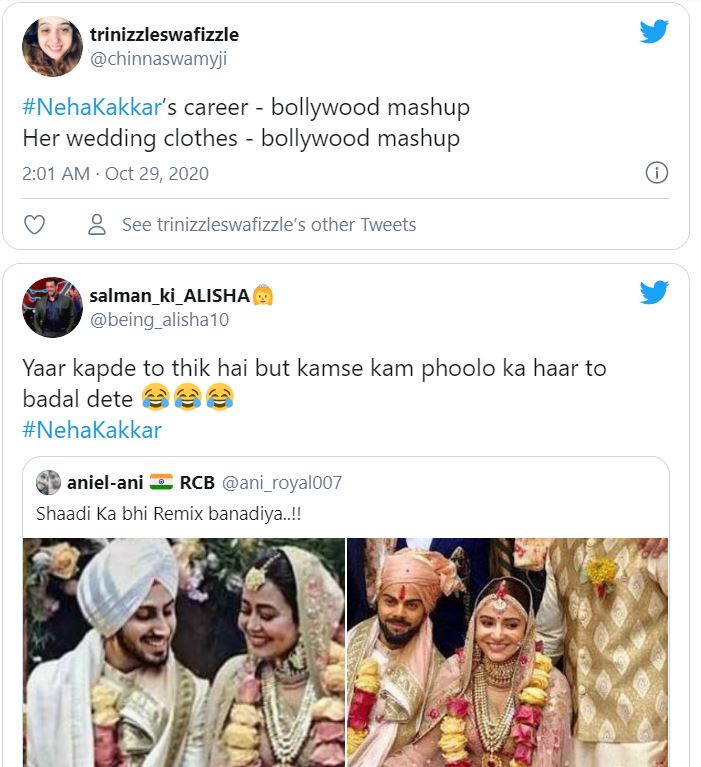Click the Twitter bird icon on first tweet
Image resolution: width=701 pixels, height=767 pixels.
coord(654,31)
